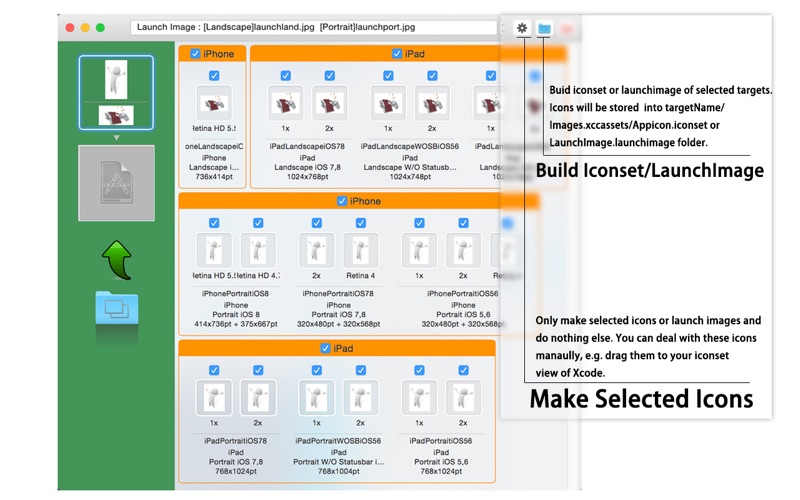This screenshot has width=800, height=500.
Task: Select the launch image preview in the sidebar
Action: coord(116,92)
